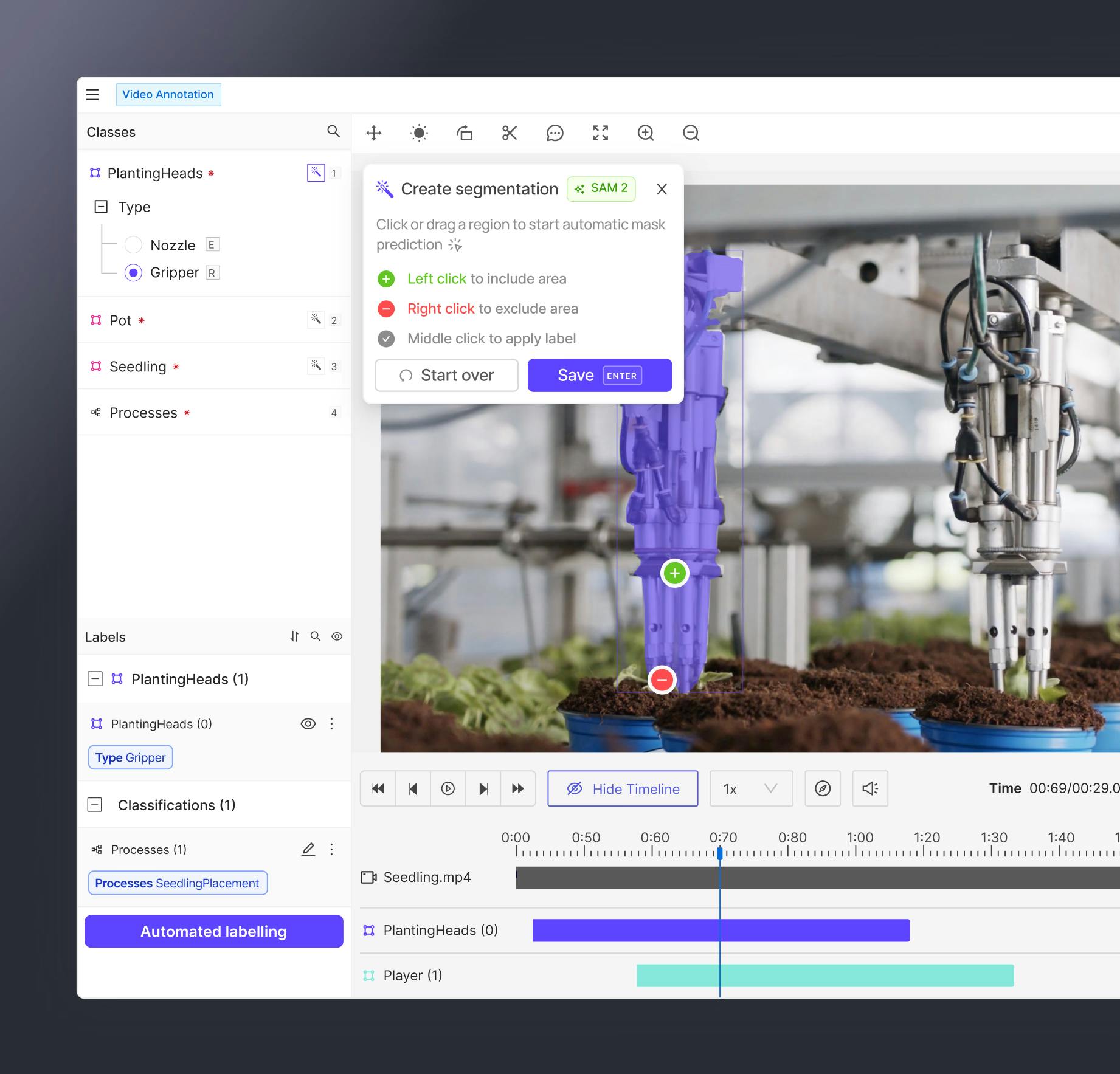Select the scissors cut tool

click(510, 133)
